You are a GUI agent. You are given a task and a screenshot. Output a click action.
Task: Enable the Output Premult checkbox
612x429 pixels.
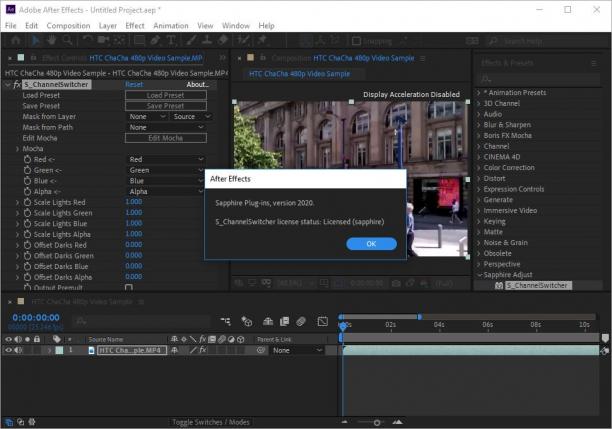(x=128, y=288)
